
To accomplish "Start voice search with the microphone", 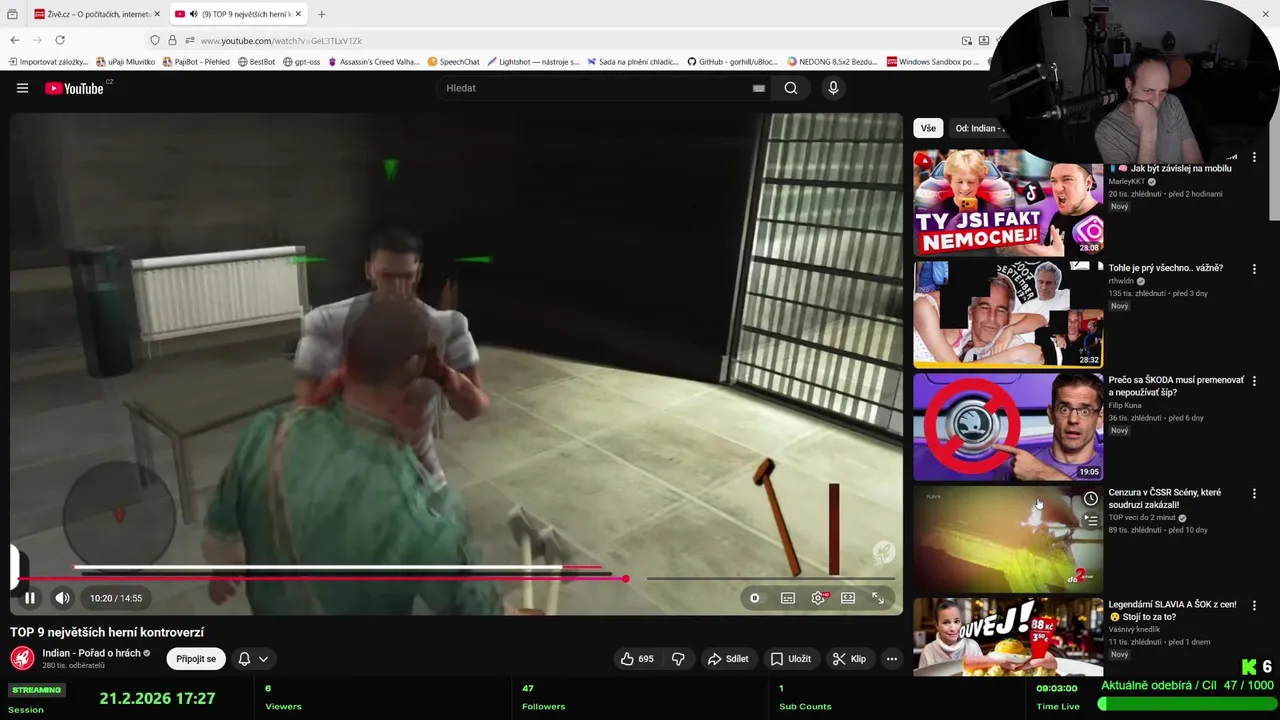I will click(x=833, y=88).
